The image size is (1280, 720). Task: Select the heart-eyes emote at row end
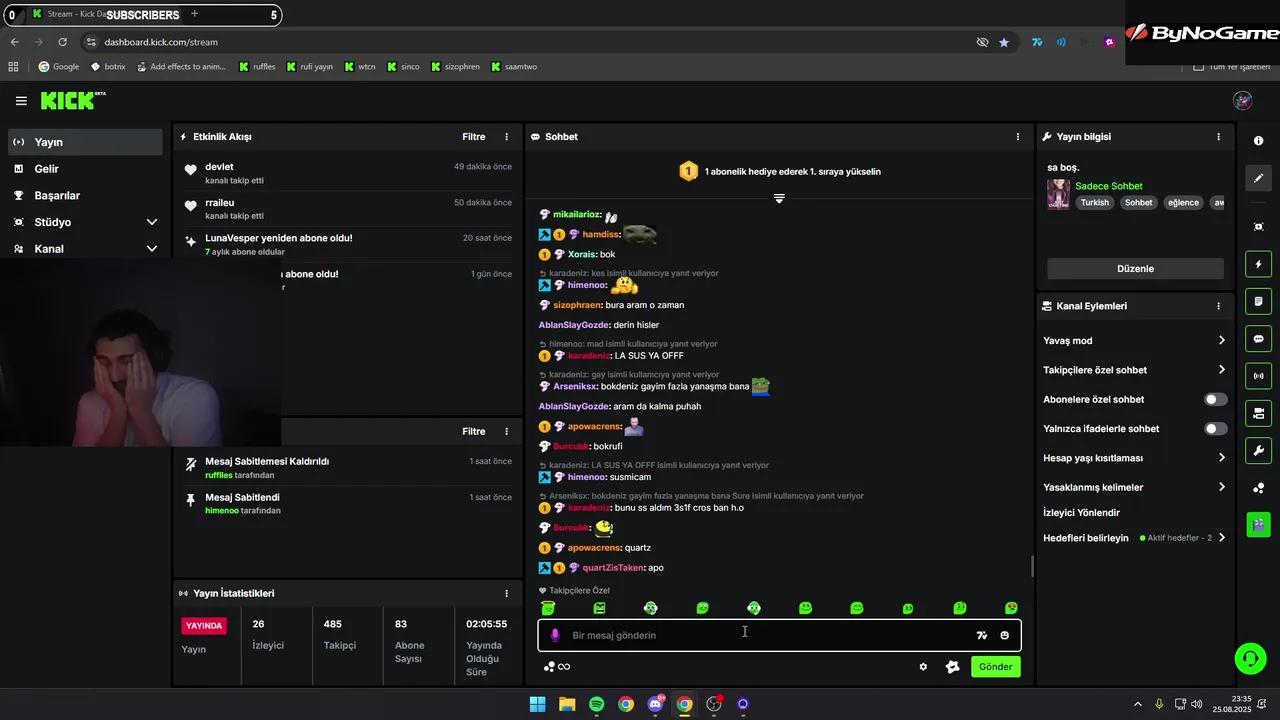(1011, 608)
